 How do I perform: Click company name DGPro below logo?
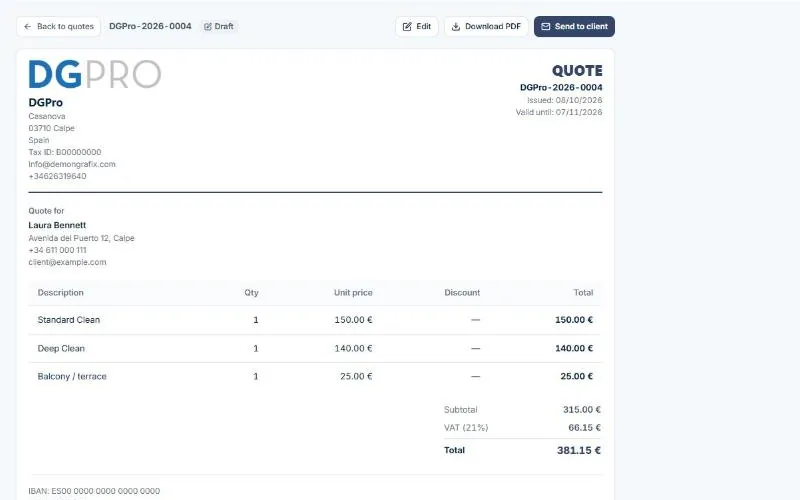coord(45,103)
